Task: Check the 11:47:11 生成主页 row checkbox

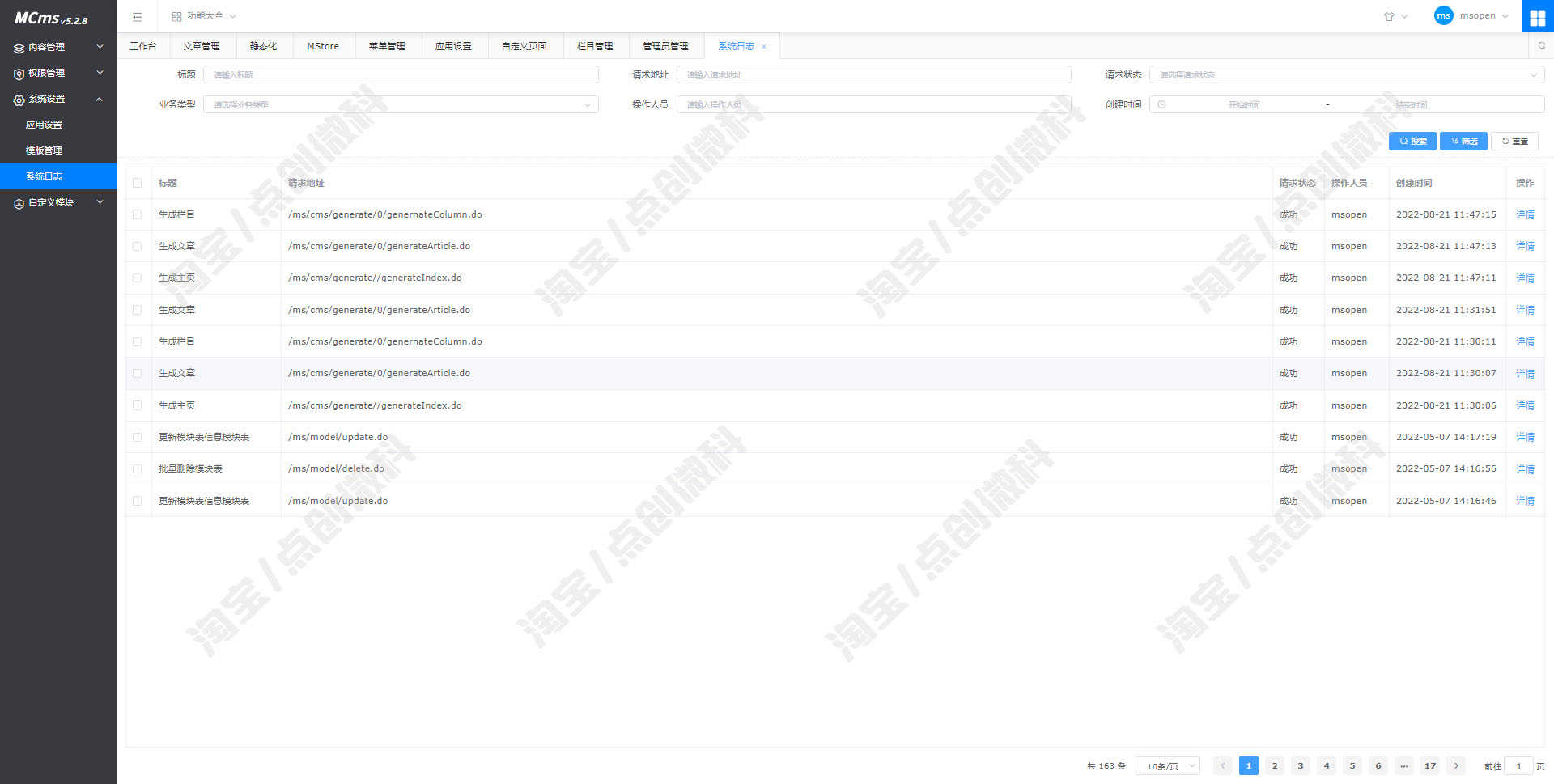Action: pos(137,278)
